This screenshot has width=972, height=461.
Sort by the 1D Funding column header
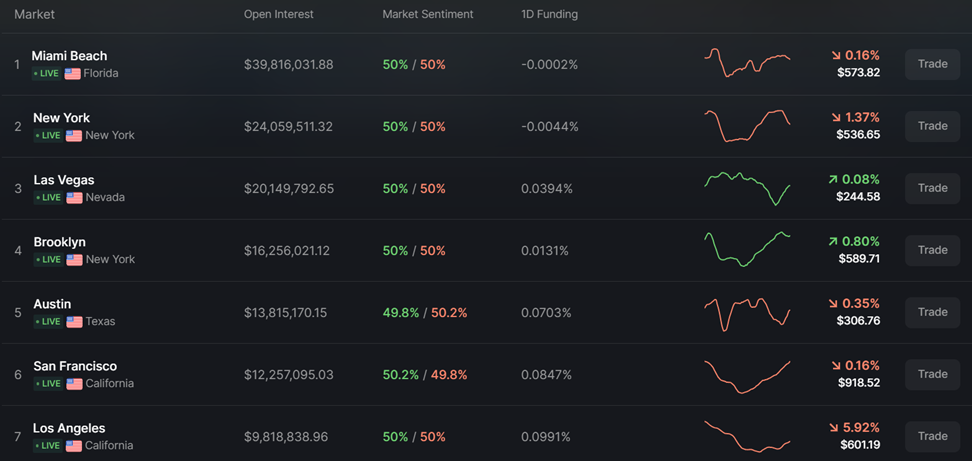pos(549,15)
